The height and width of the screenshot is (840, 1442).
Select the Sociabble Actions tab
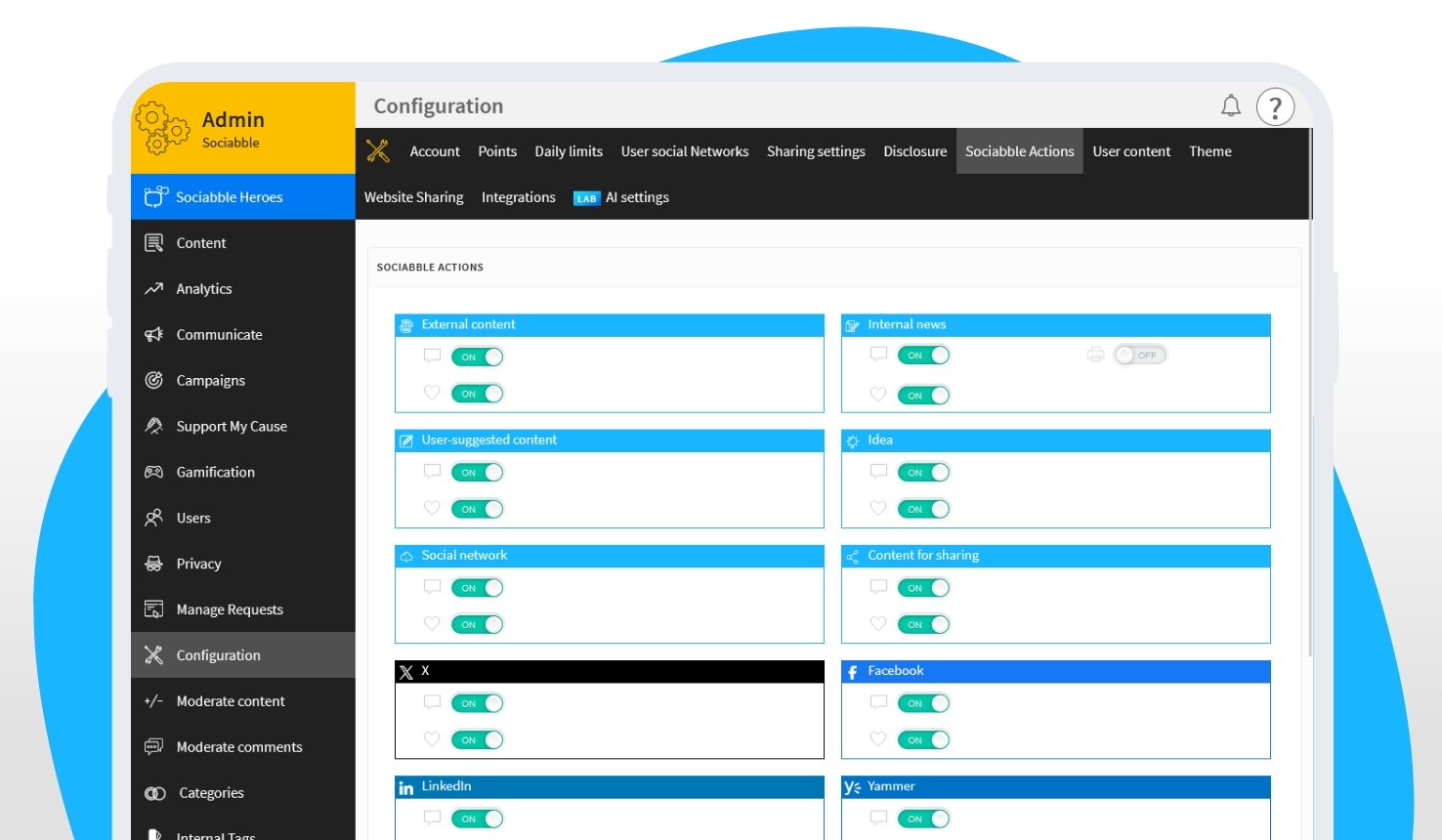coord(1020,151)
